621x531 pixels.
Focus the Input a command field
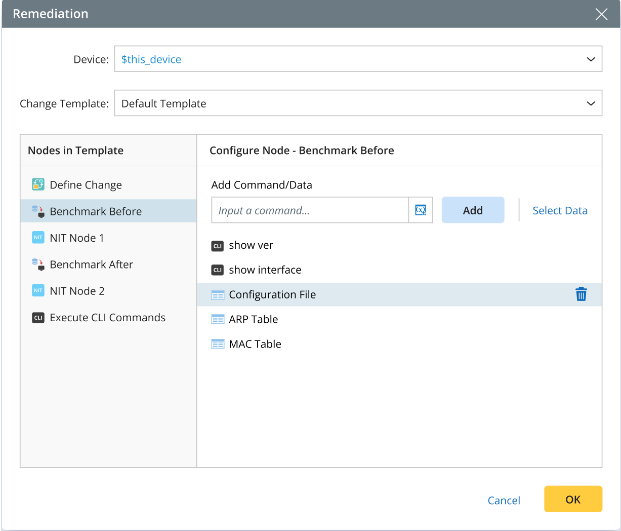pos(310,210)
